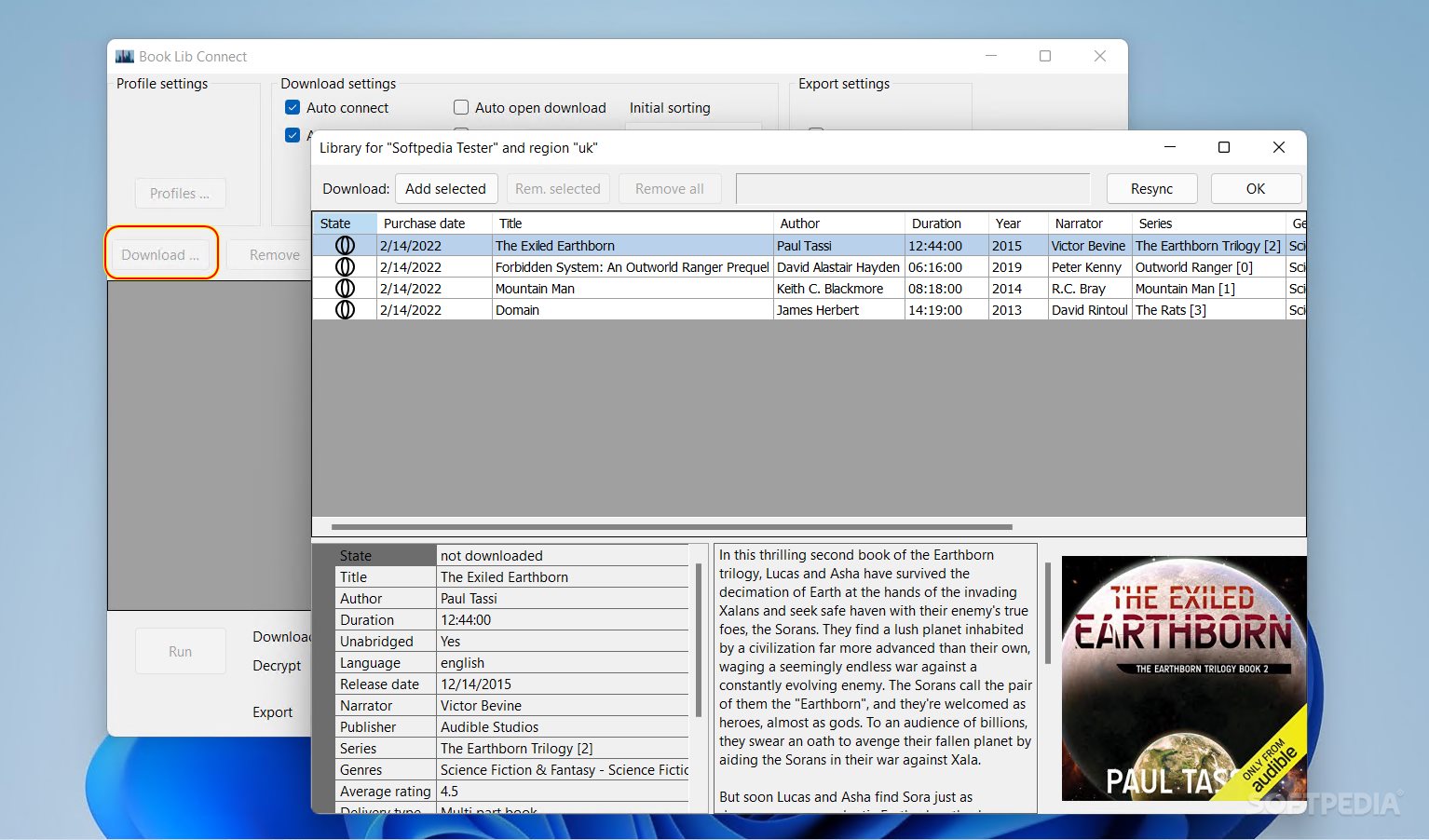Click Run button in main window
1429x840 pixels.
181,652
